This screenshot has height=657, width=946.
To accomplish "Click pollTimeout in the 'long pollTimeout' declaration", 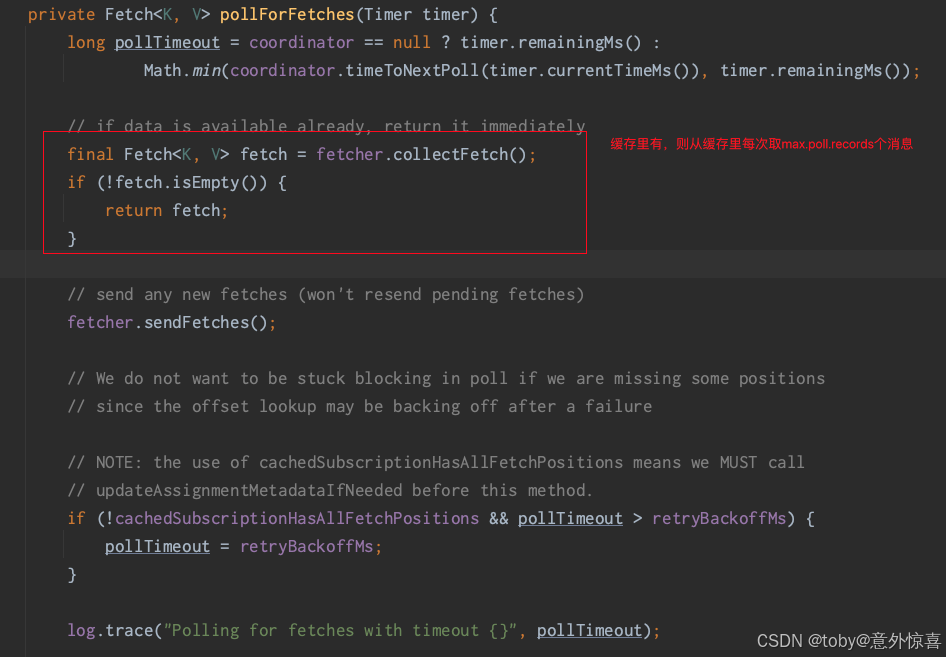I will 167,42.
